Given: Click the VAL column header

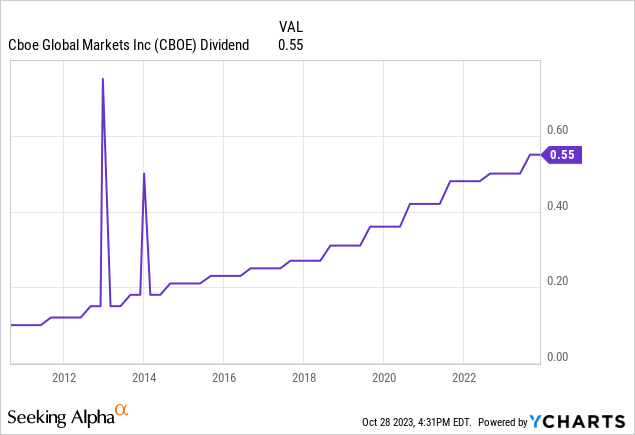Looking at the screenshot, I should click(289, 25).
